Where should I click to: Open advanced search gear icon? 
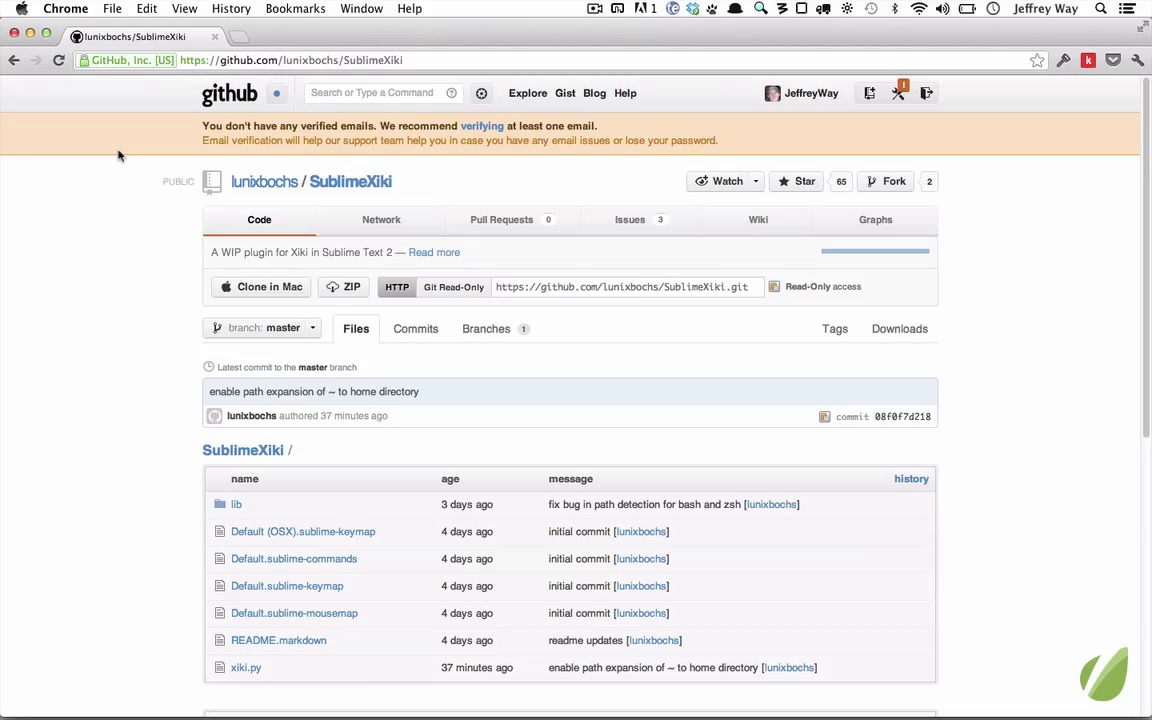(481, 93)
